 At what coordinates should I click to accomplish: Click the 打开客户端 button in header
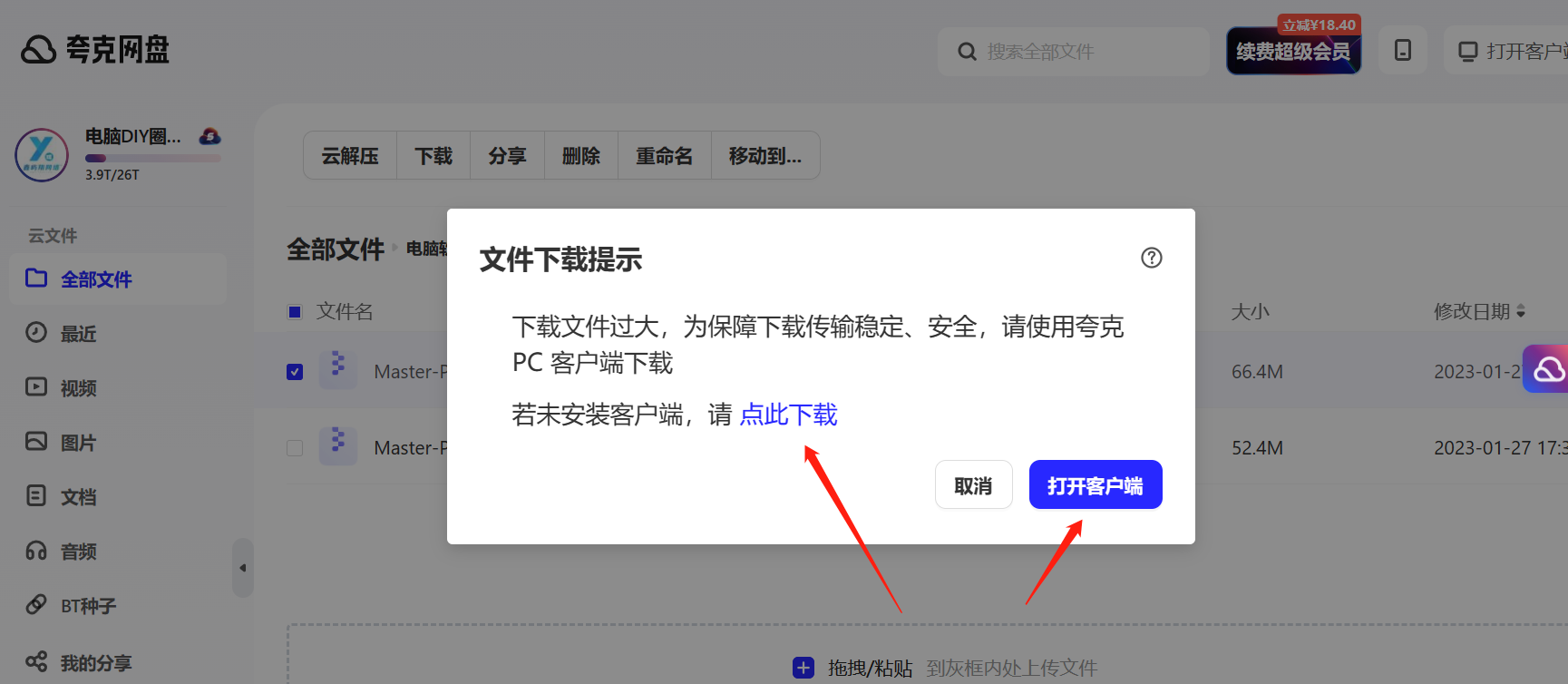(x=1505, y=51)
